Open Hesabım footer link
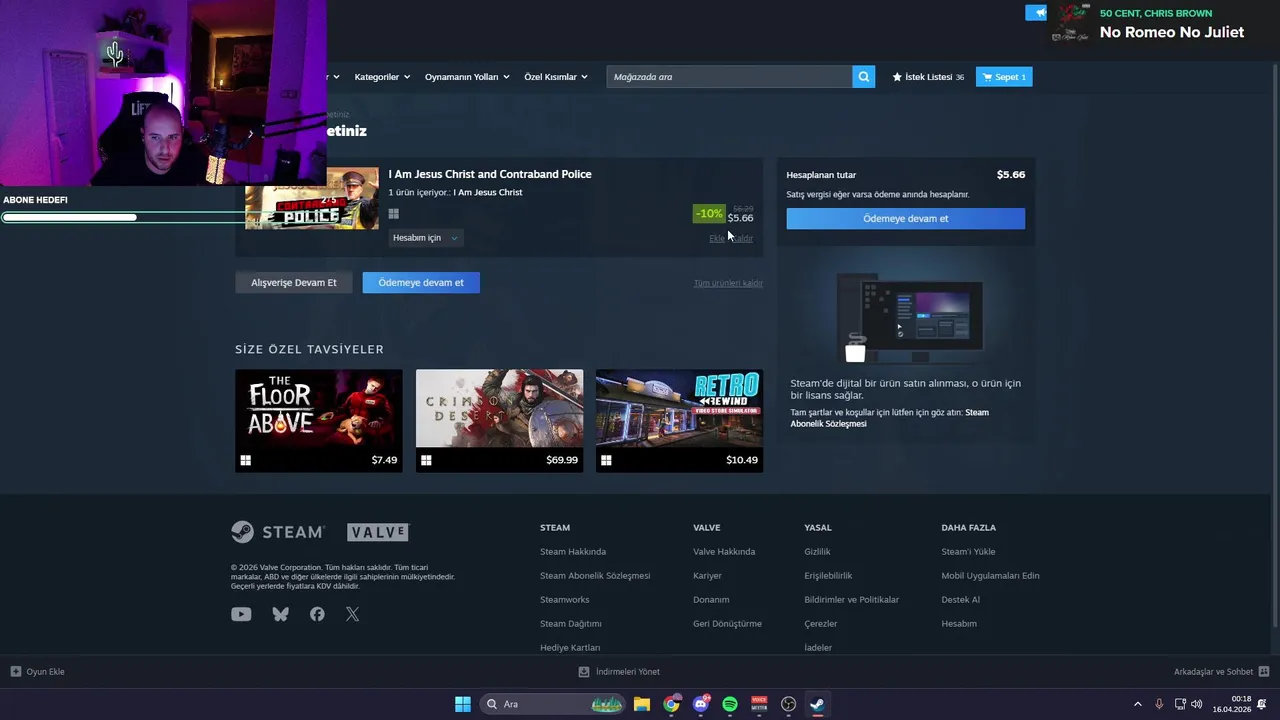 click(959, 624)
